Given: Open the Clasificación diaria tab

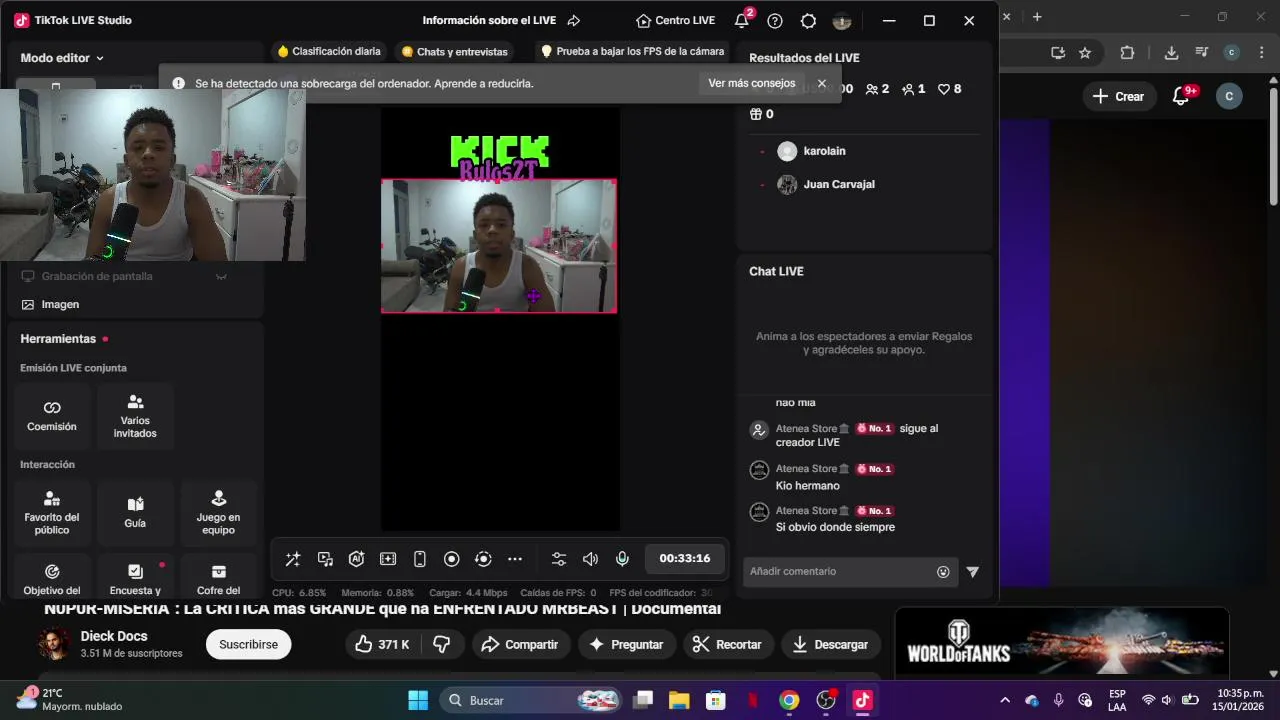Looking at the screenshot, I should (x=329, y=51).
